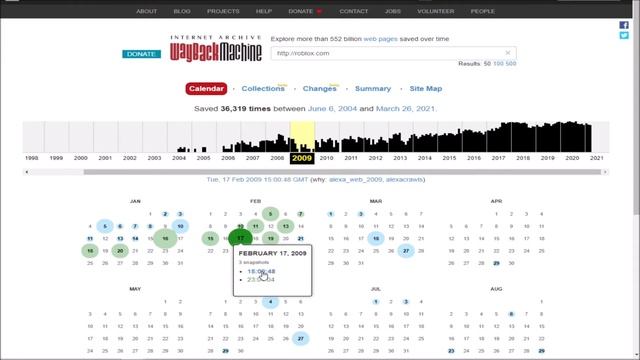Open BLOG in top navigation

click(x=182, y=11)
